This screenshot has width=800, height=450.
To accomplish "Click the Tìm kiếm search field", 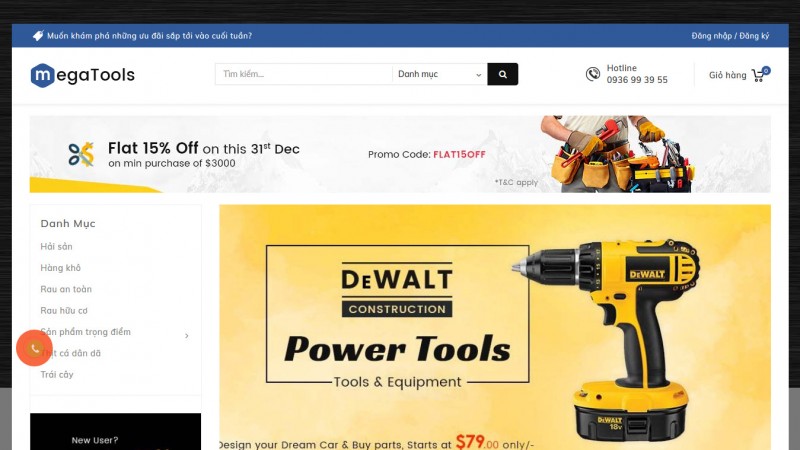I will 304,74.
